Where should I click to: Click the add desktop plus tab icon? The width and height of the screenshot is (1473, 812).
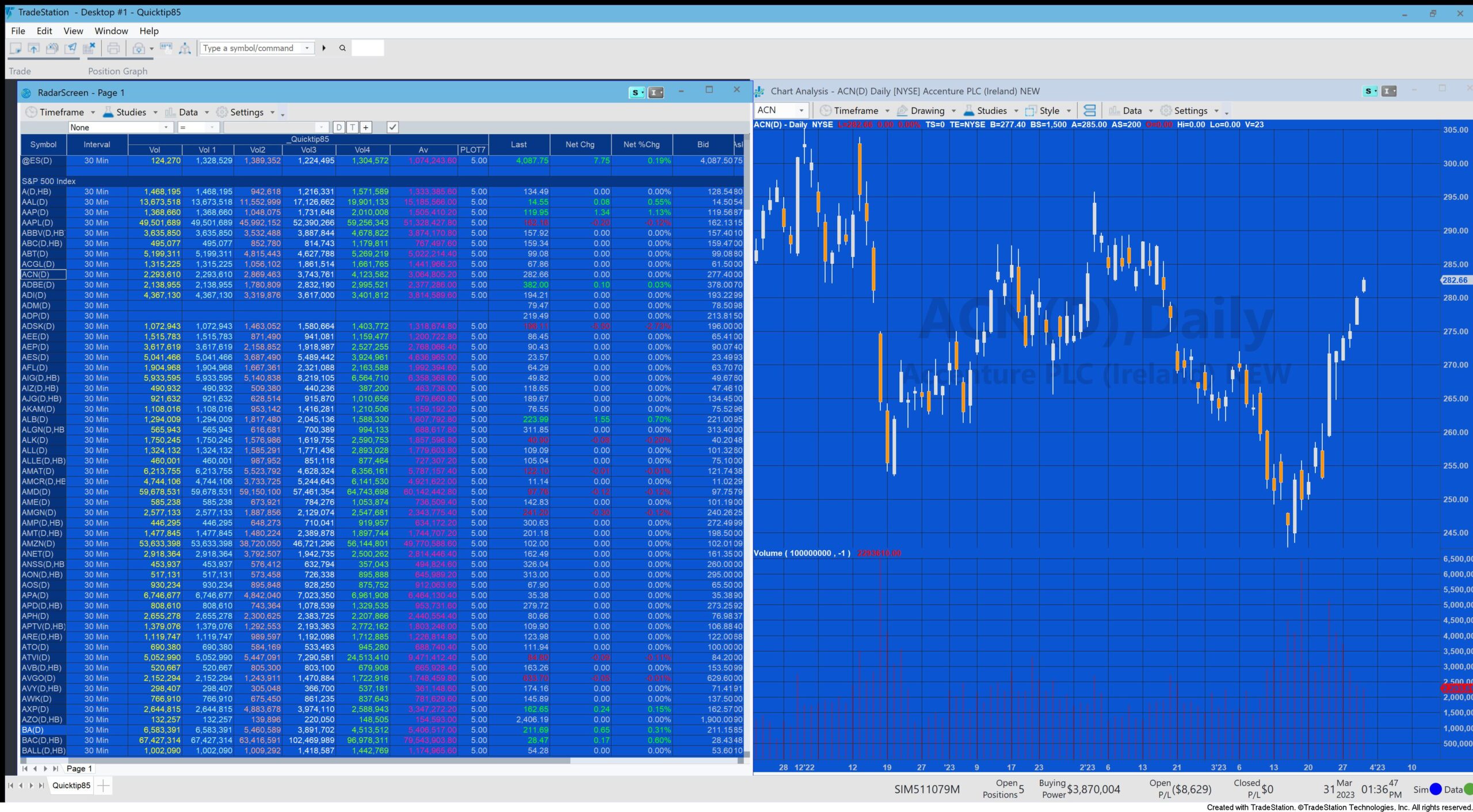103,786
